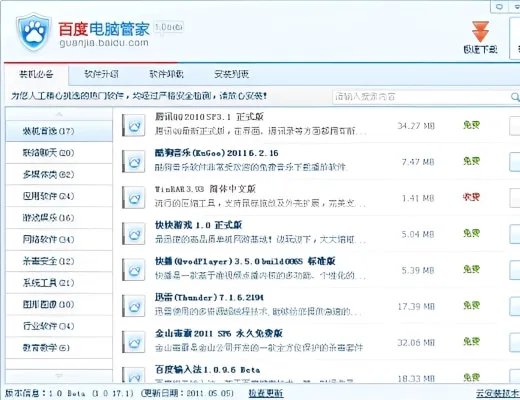The height and width of the screenshot is (400, 520).
Task: Click the 快播 QvodPlayer software icon
Action: coord(134,270)
